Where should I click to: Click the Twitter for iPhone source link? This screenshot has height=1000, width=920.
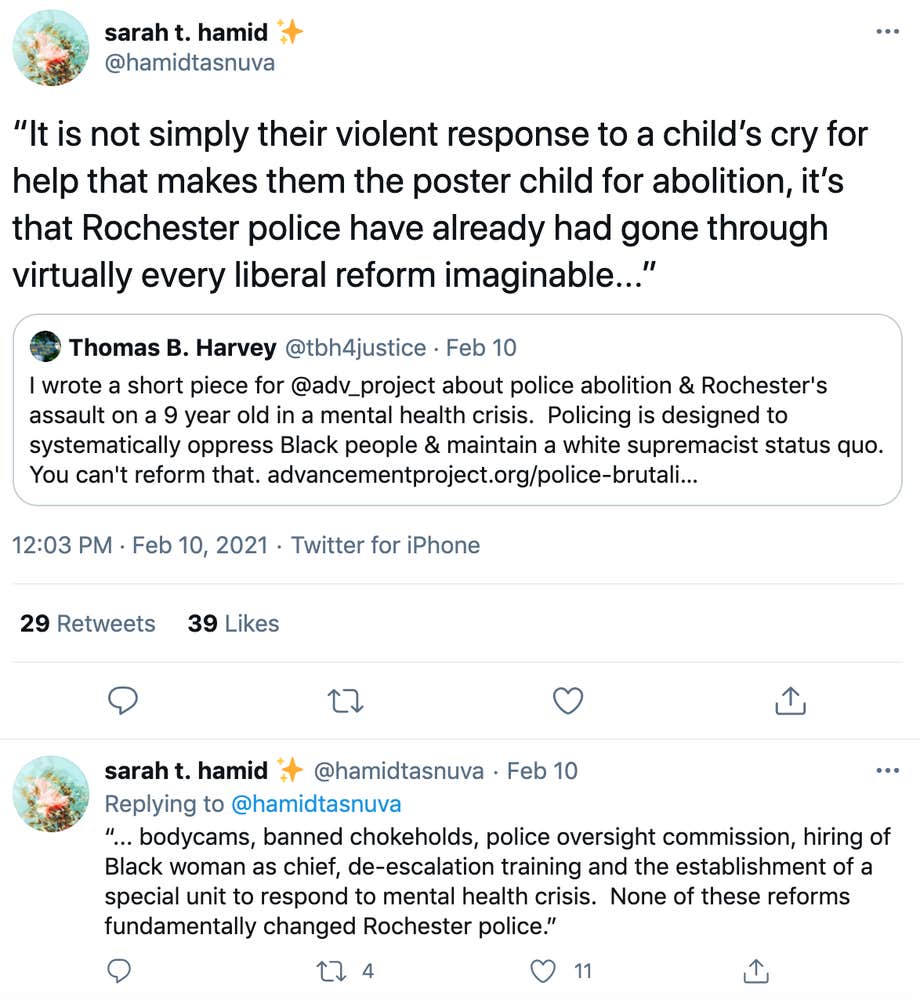tap(385, 545)
